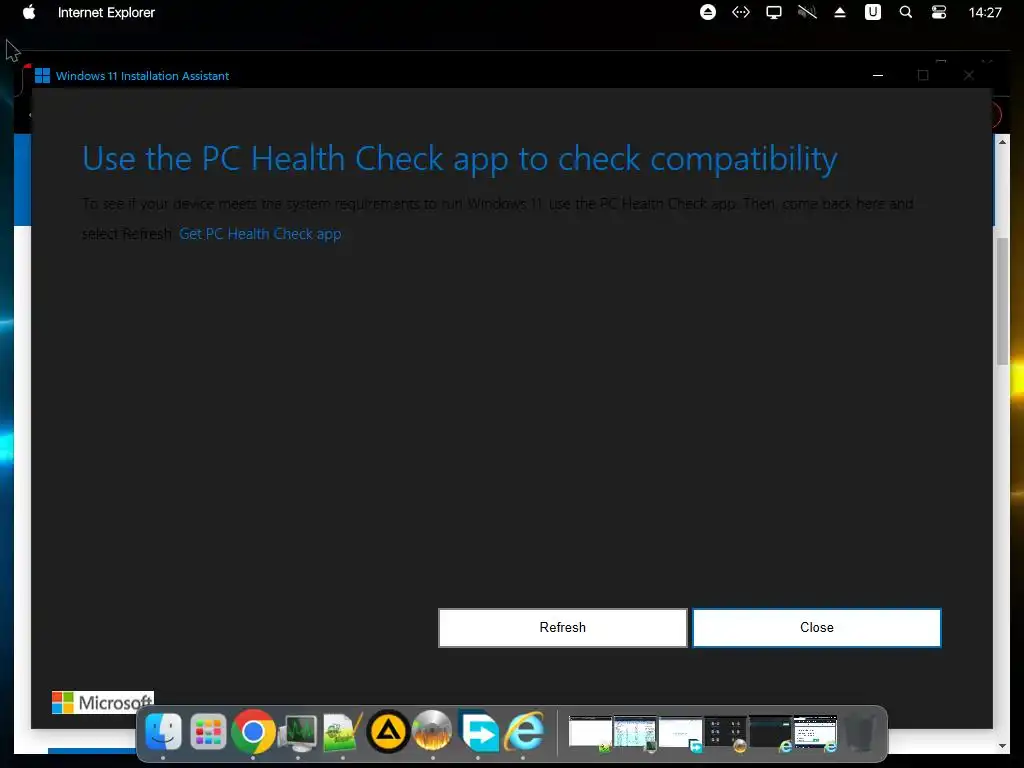Click the Windows logo in installer title bar

42,76
